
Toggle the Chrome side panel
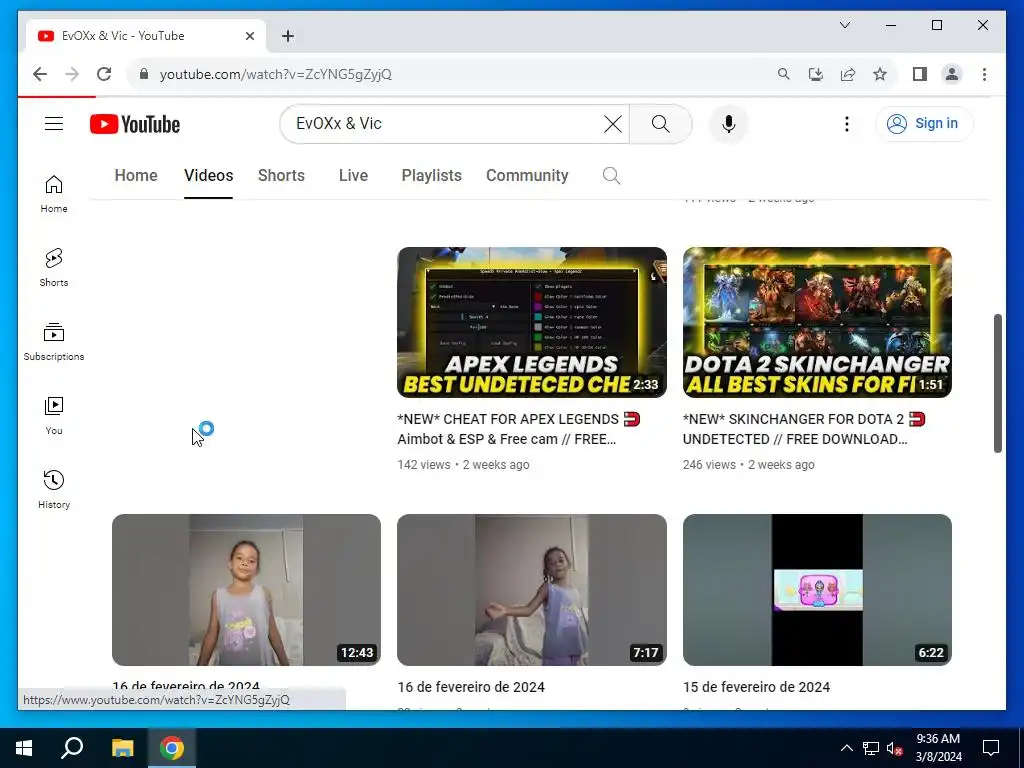click(920, 74)
